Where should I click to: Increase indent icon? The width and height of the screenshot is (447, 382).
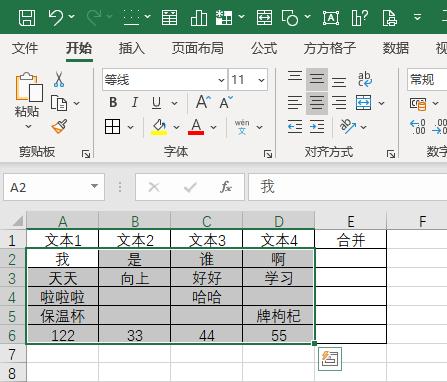pyautogui.click(x=317, y=127)
